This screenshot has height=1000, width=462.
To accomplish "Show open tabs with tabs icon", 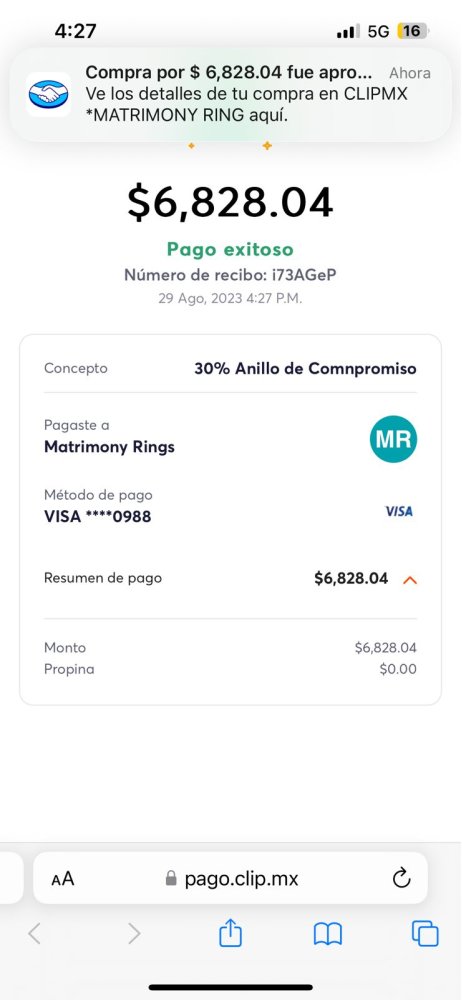I will tap(425, 934).
